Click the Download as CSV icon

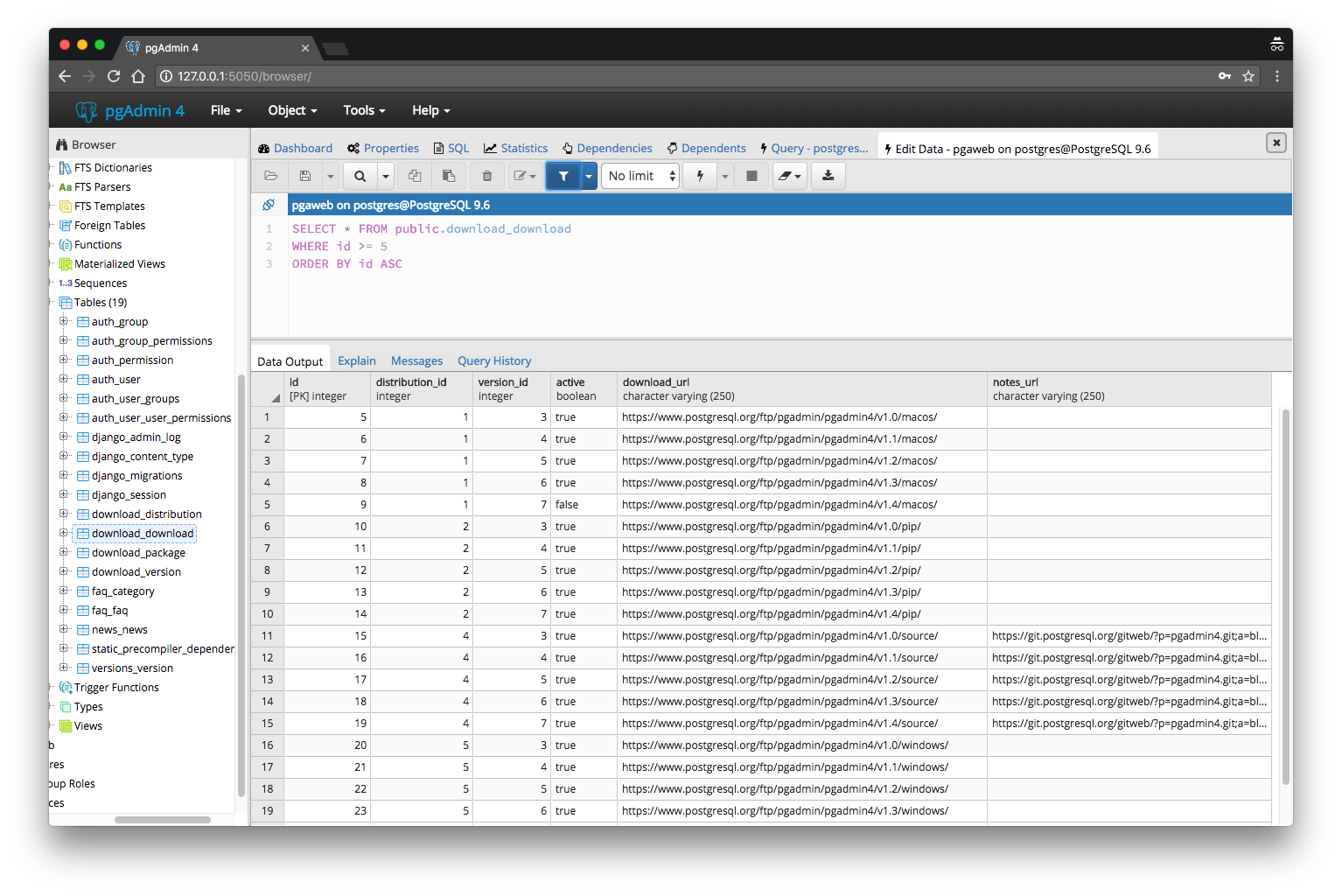pyautogui.click(x=828, y=176)
